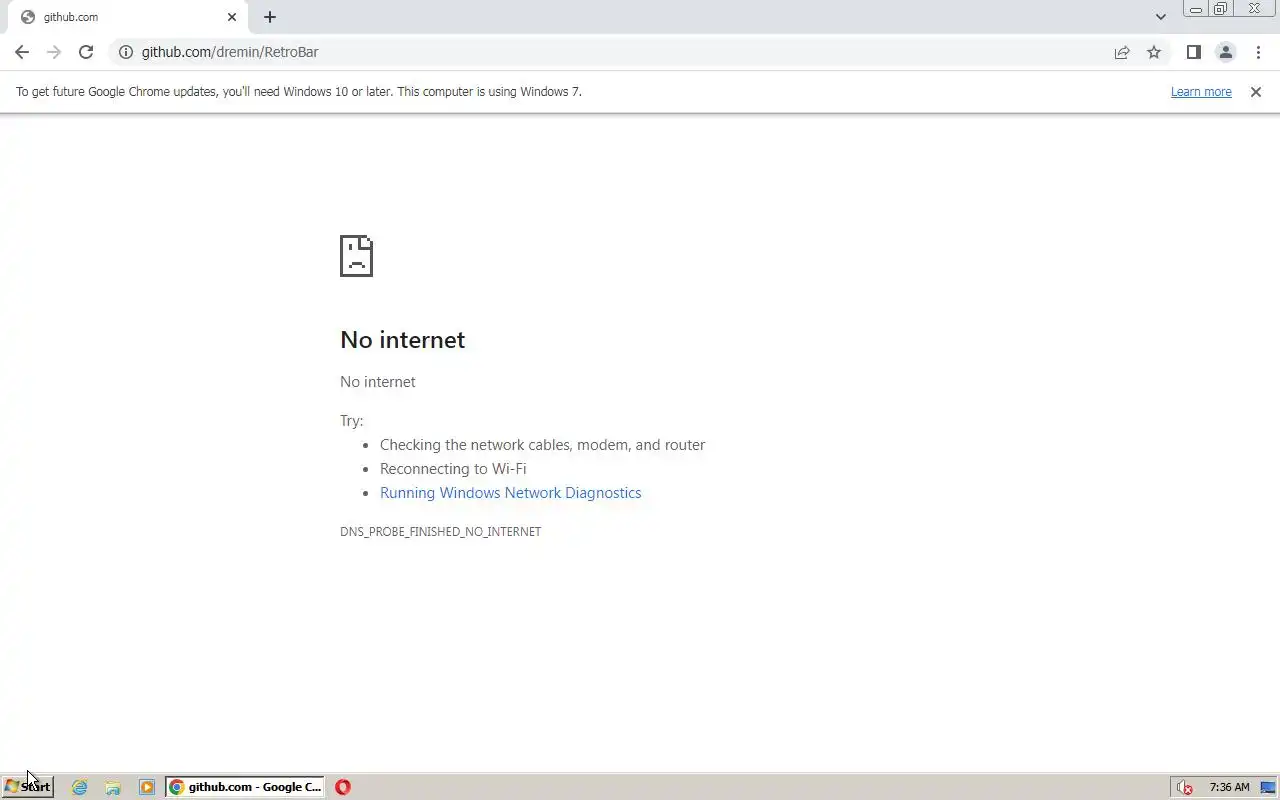Click the No internet heading

point(402,340)
